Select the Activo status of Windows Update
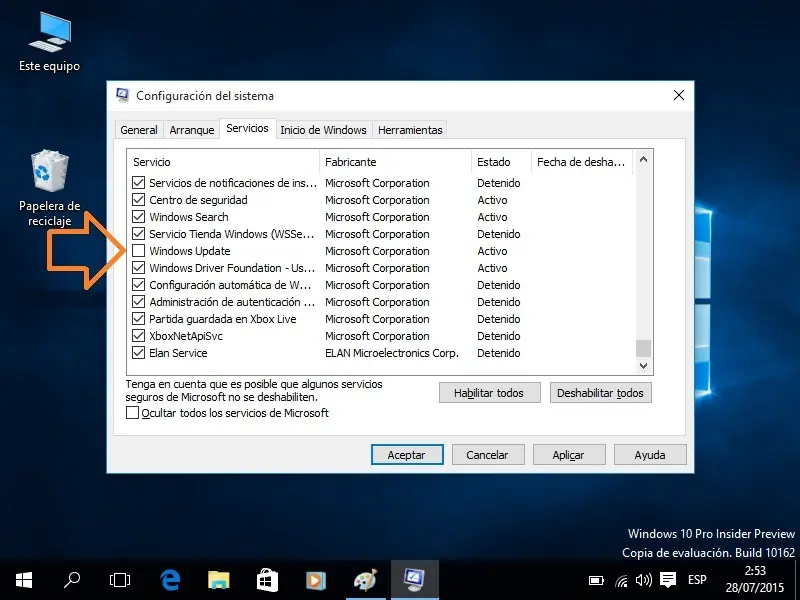 pos(492,251)
